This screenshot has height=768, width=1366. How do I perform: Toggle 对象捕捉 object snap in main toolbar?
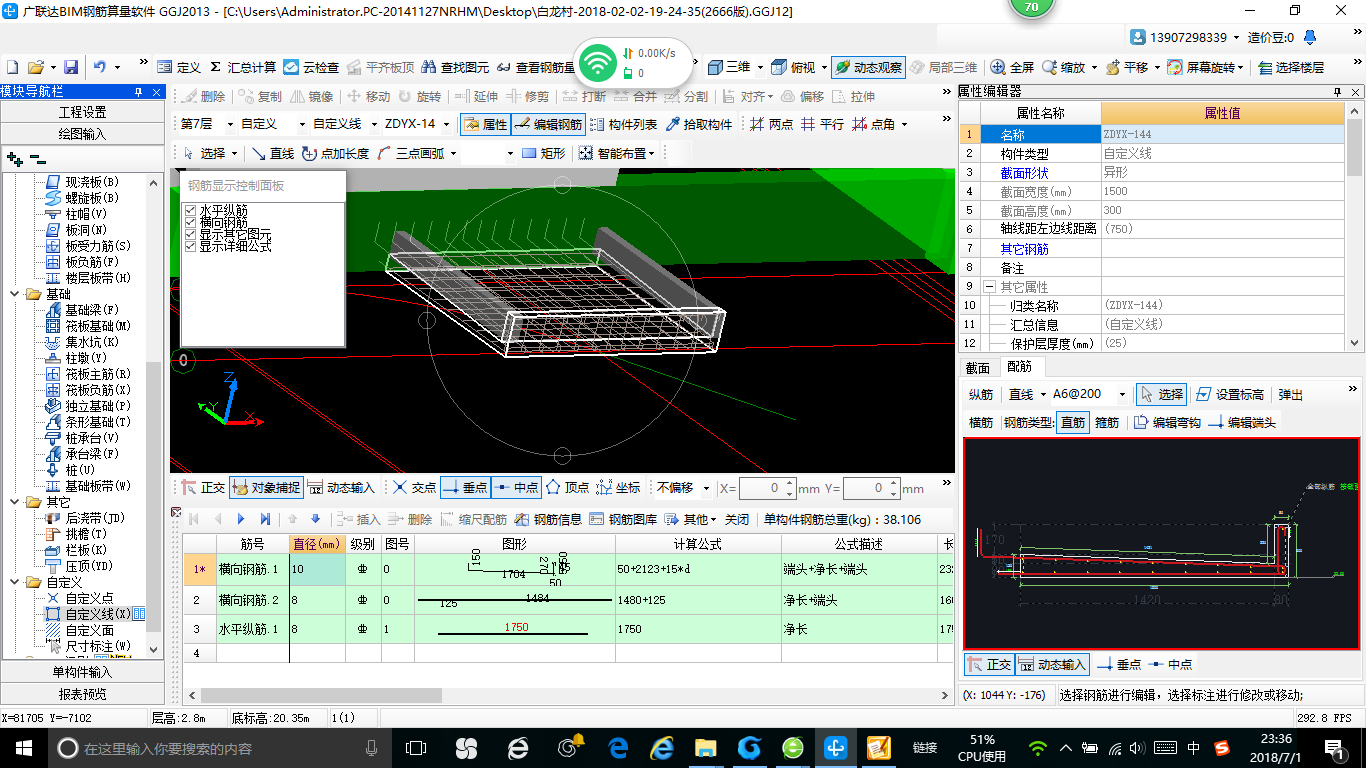(265, 488)
